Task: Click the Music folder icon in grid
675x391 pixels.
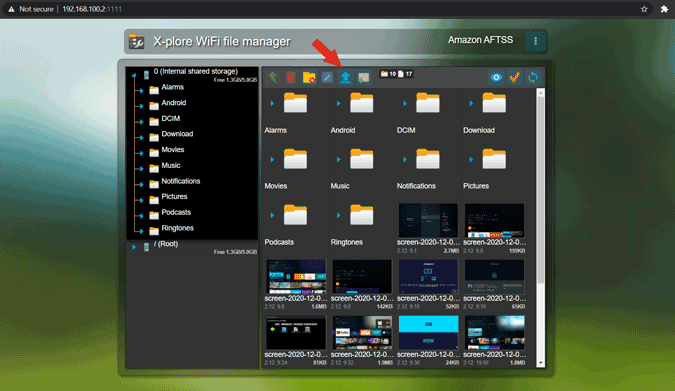Action: pyautogui.click(x=362, y=159)
